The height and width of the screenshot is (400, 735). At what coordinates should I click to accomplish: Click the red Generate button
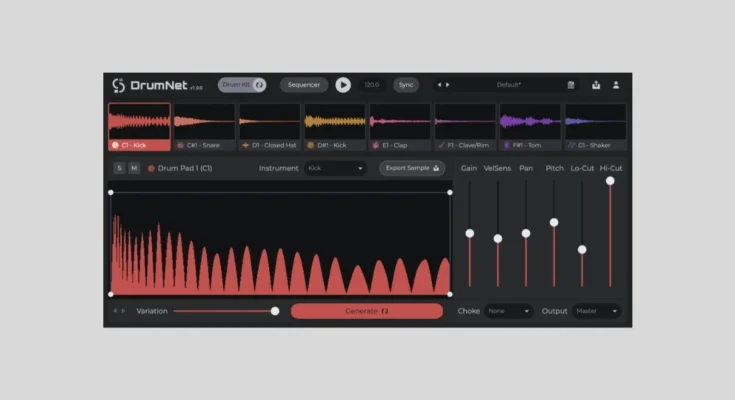tap(366, 311)
